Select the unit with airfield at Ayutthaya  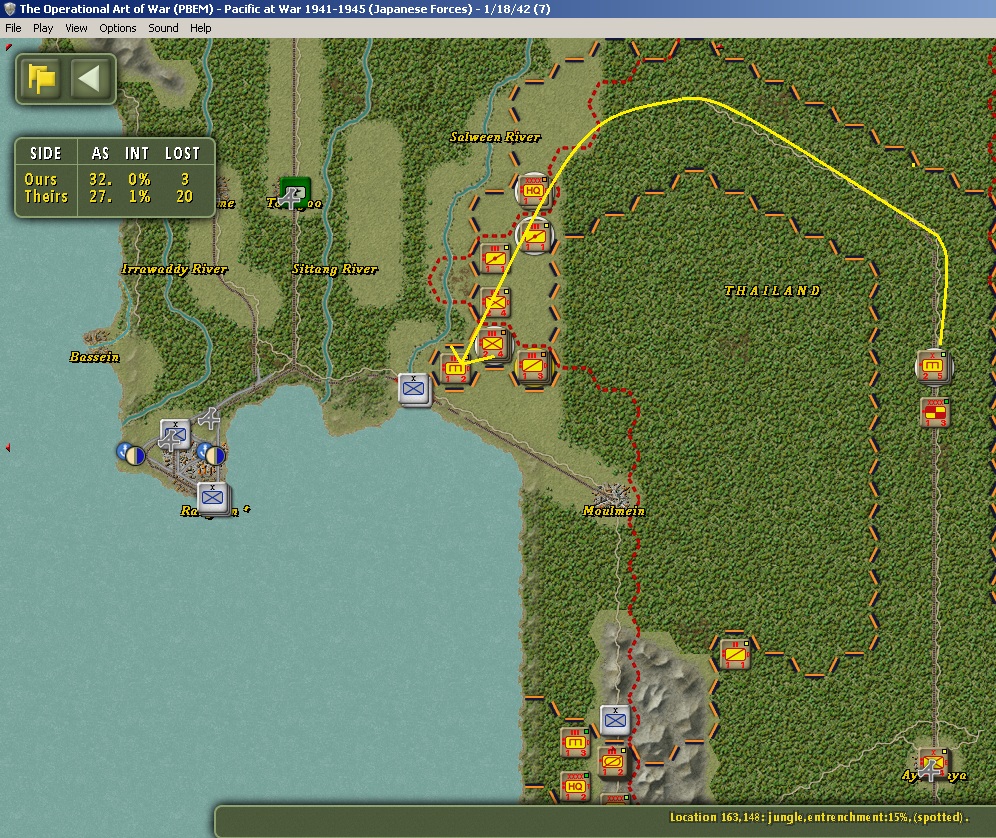tap(932, 764)
